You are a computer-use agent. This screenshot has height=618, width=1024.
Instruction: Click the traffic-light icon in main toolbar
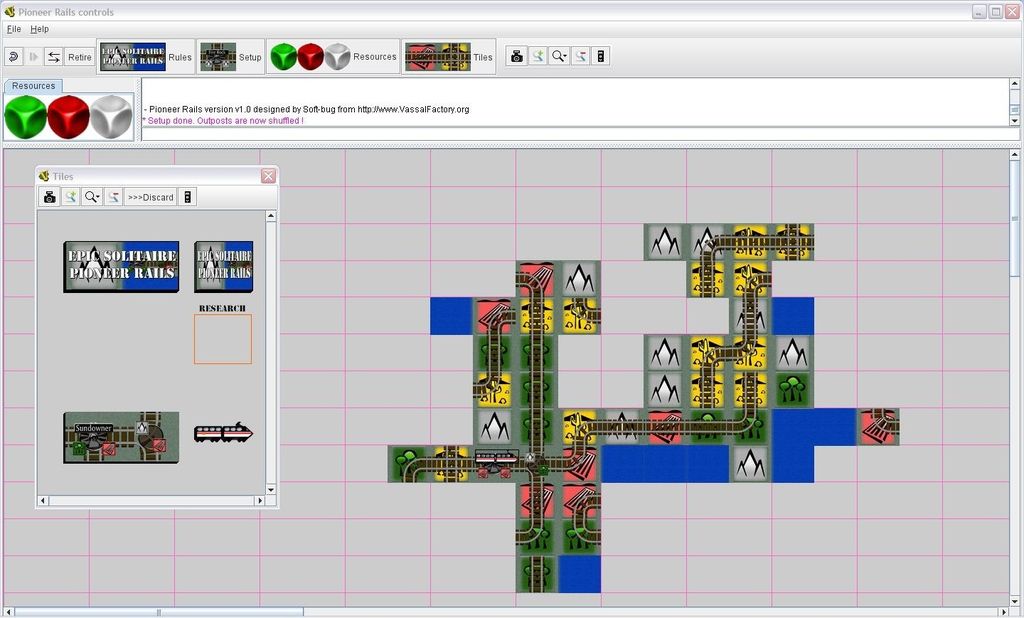pyautogui.click(x=601, y=56)
